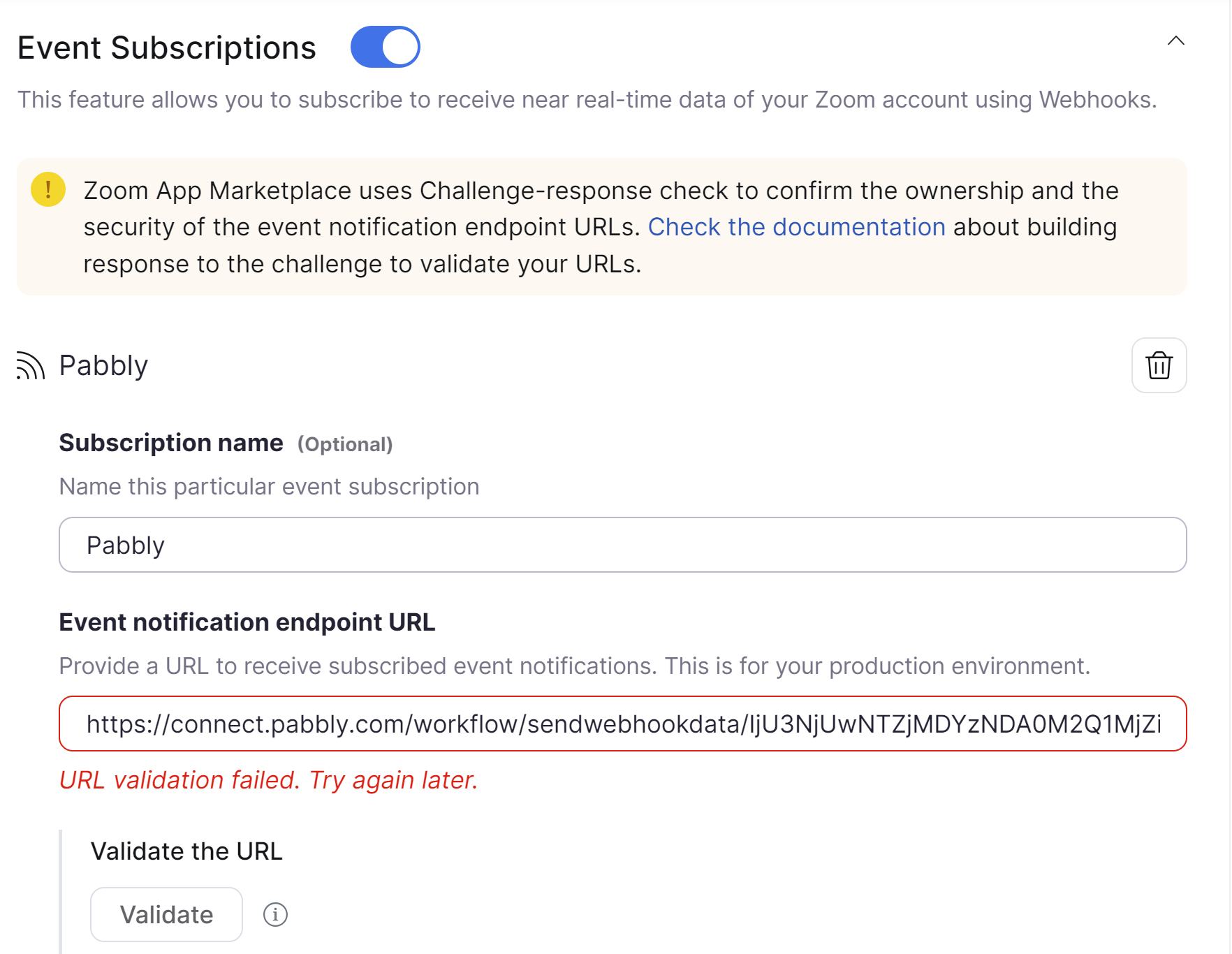Show info tooltip icon next to Validate

click(x=275, y=914)
